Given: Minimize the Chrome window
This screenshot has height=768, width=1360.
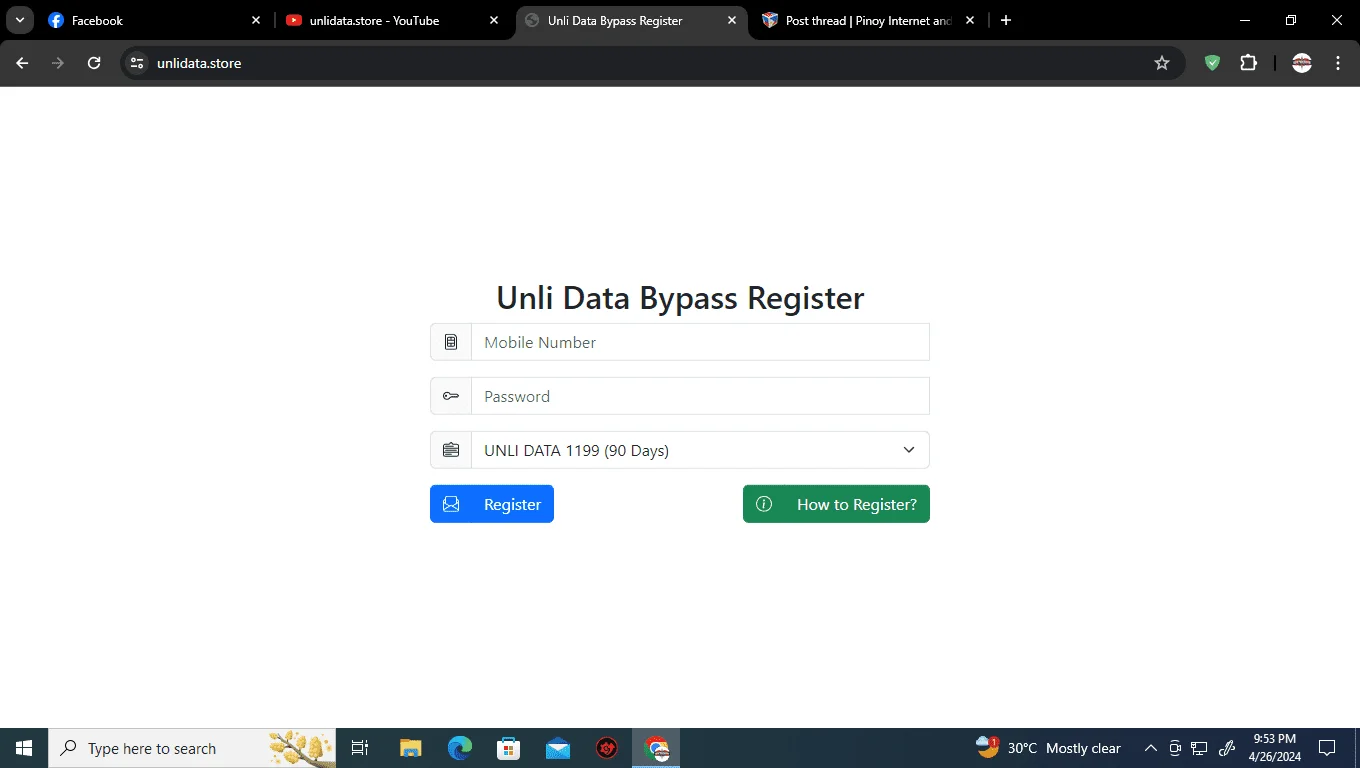Looking at the screenshot, I should pyautogui.click(x=1245, y=20).
